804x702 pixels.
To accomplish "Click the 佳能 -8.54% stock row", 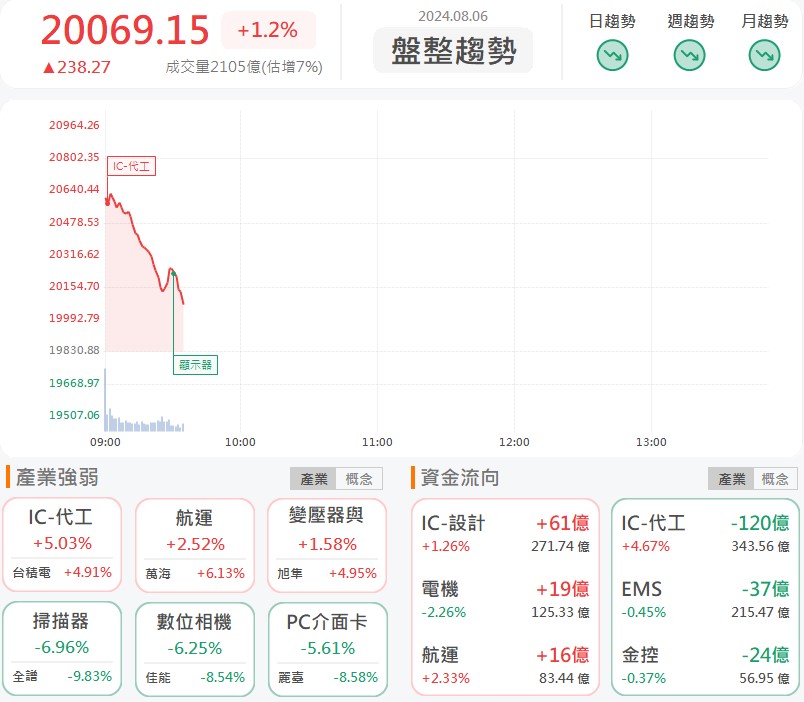I will pos(195,677).
